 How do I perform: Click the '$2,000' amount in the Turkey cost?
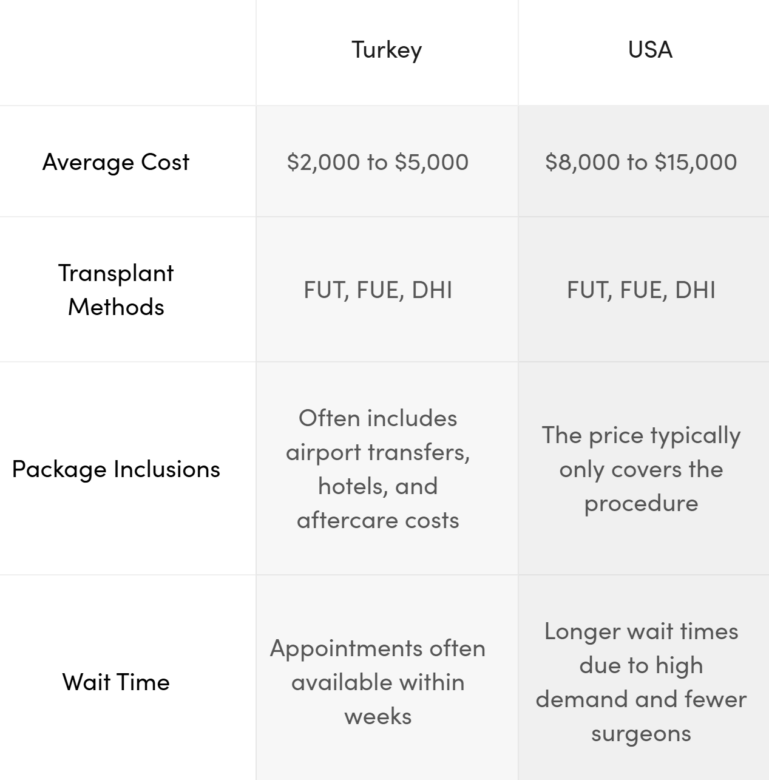click(x=322, y=162)
